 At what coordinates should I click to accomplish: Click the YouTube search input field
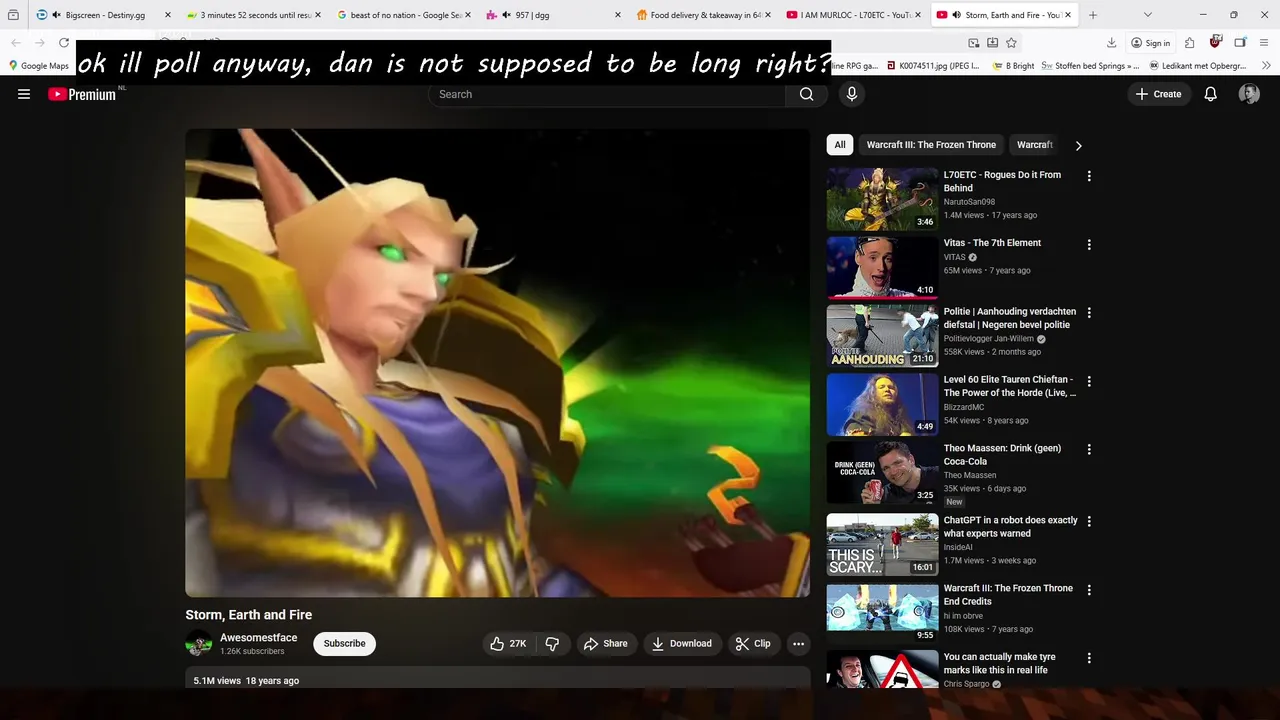point(607,94)
